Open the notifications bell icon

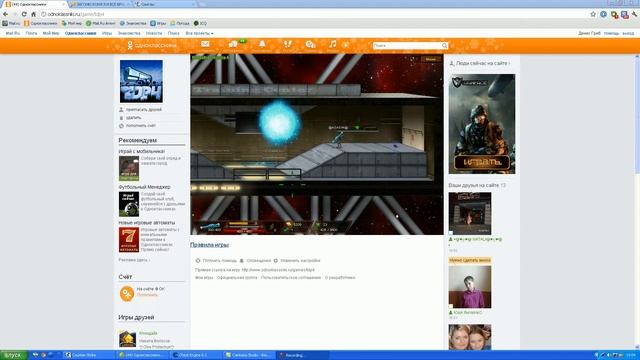pos(262,44)
